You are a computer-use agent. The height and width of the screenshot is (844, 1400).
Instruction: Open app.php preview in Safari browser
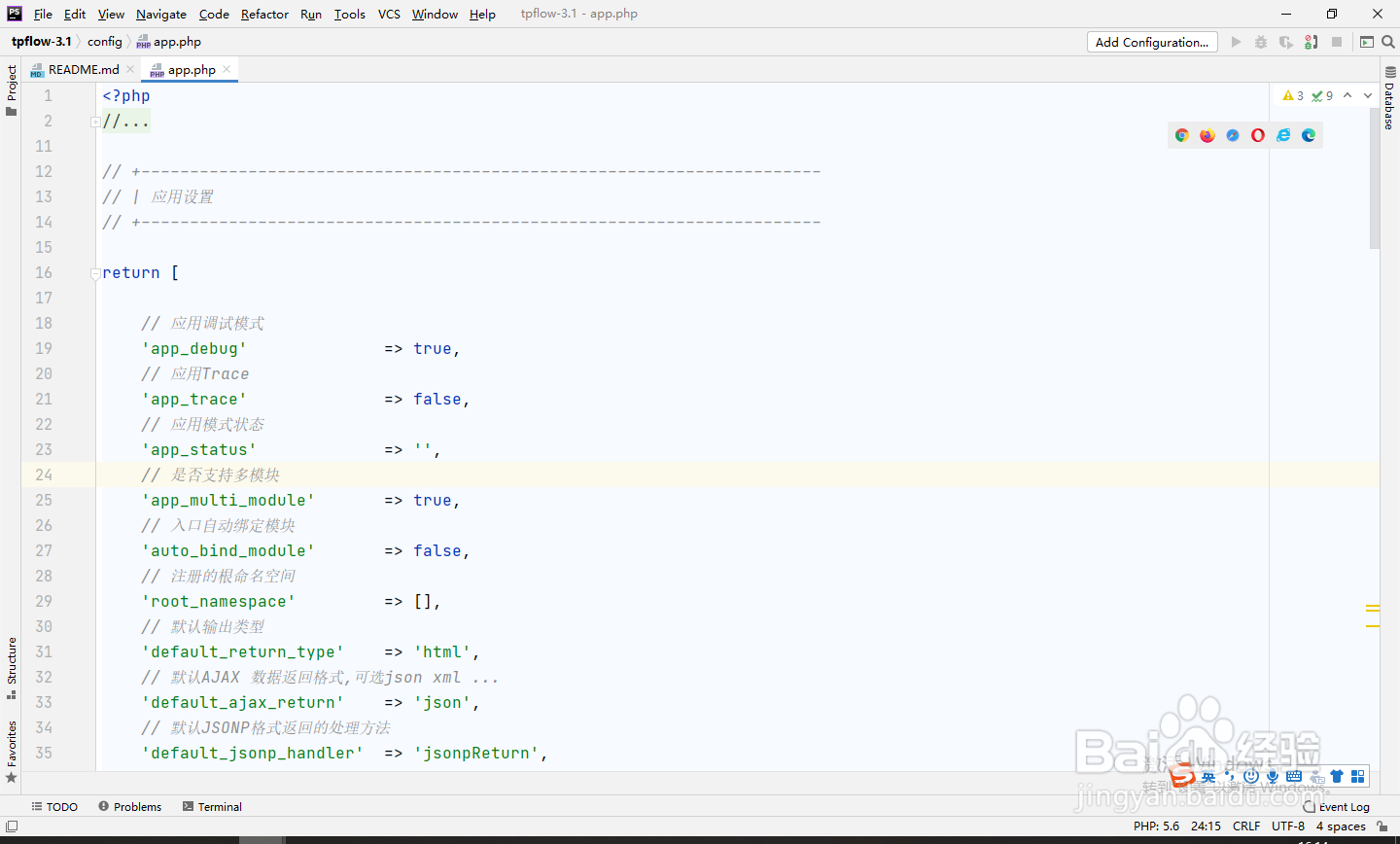tap(1233, 135)
